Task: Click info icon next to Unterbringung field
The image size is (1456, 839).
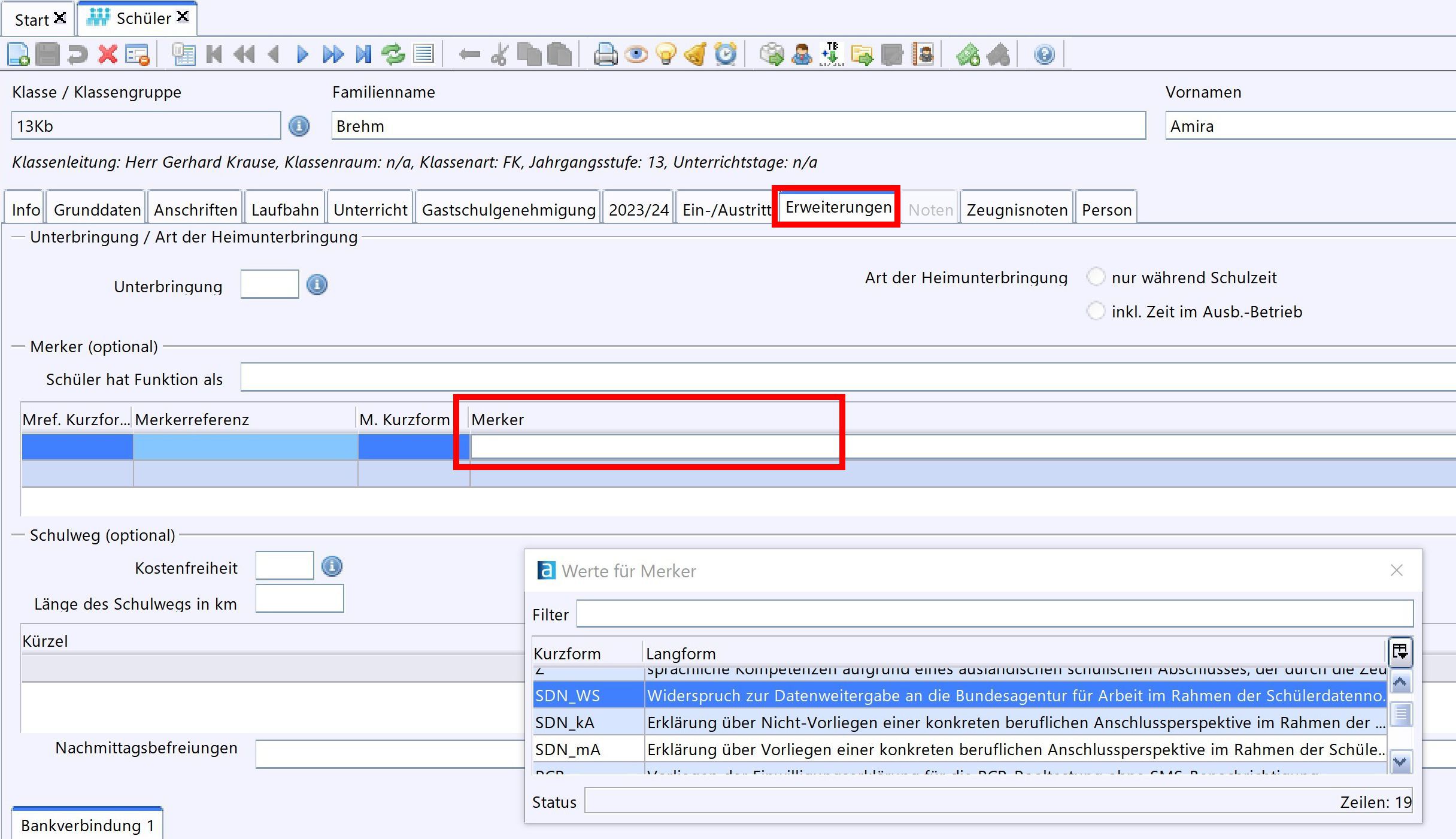Action: (x=317, y=284)
